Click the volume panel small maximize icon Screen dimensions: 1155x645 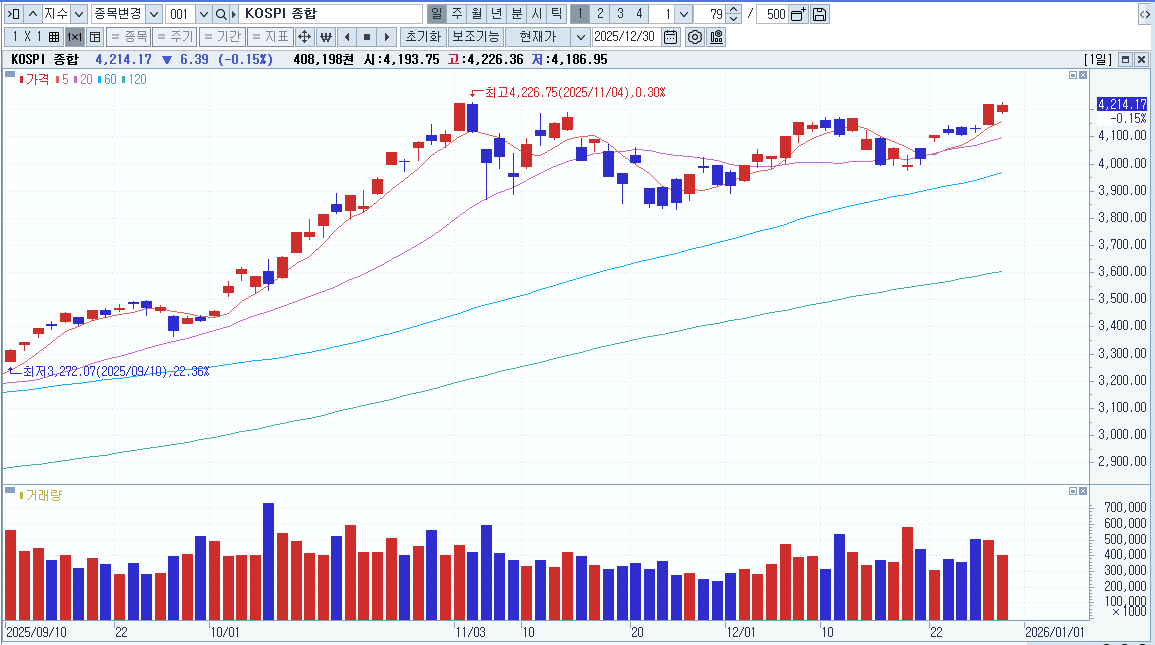(1073, 491)
